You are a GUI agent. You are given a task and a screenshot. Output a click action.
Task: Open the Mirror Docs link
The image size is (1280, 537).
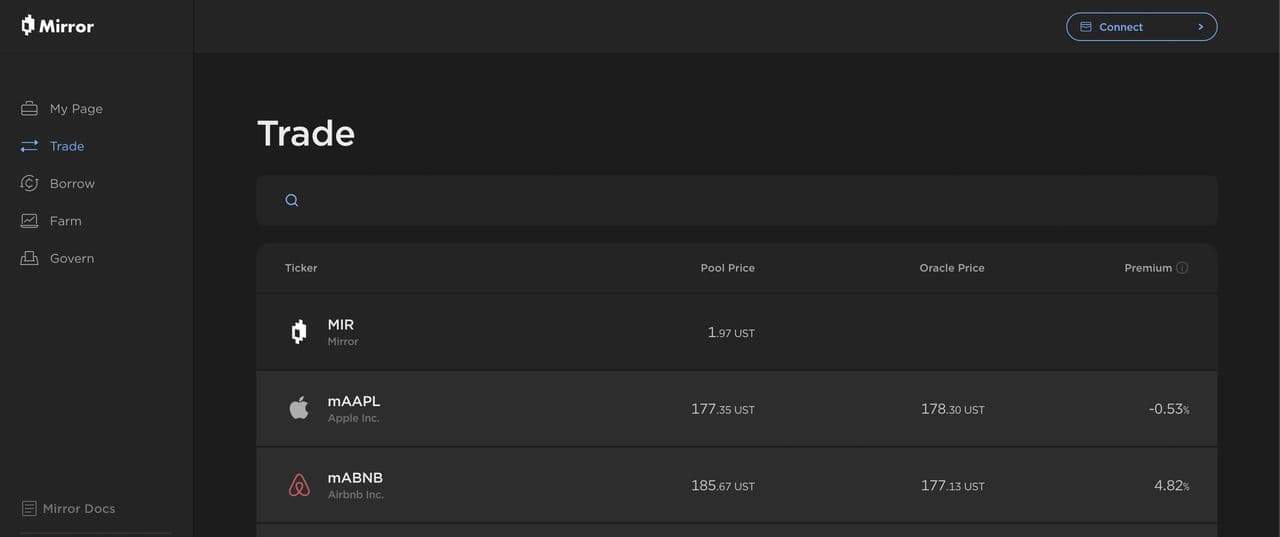[79, 509]
